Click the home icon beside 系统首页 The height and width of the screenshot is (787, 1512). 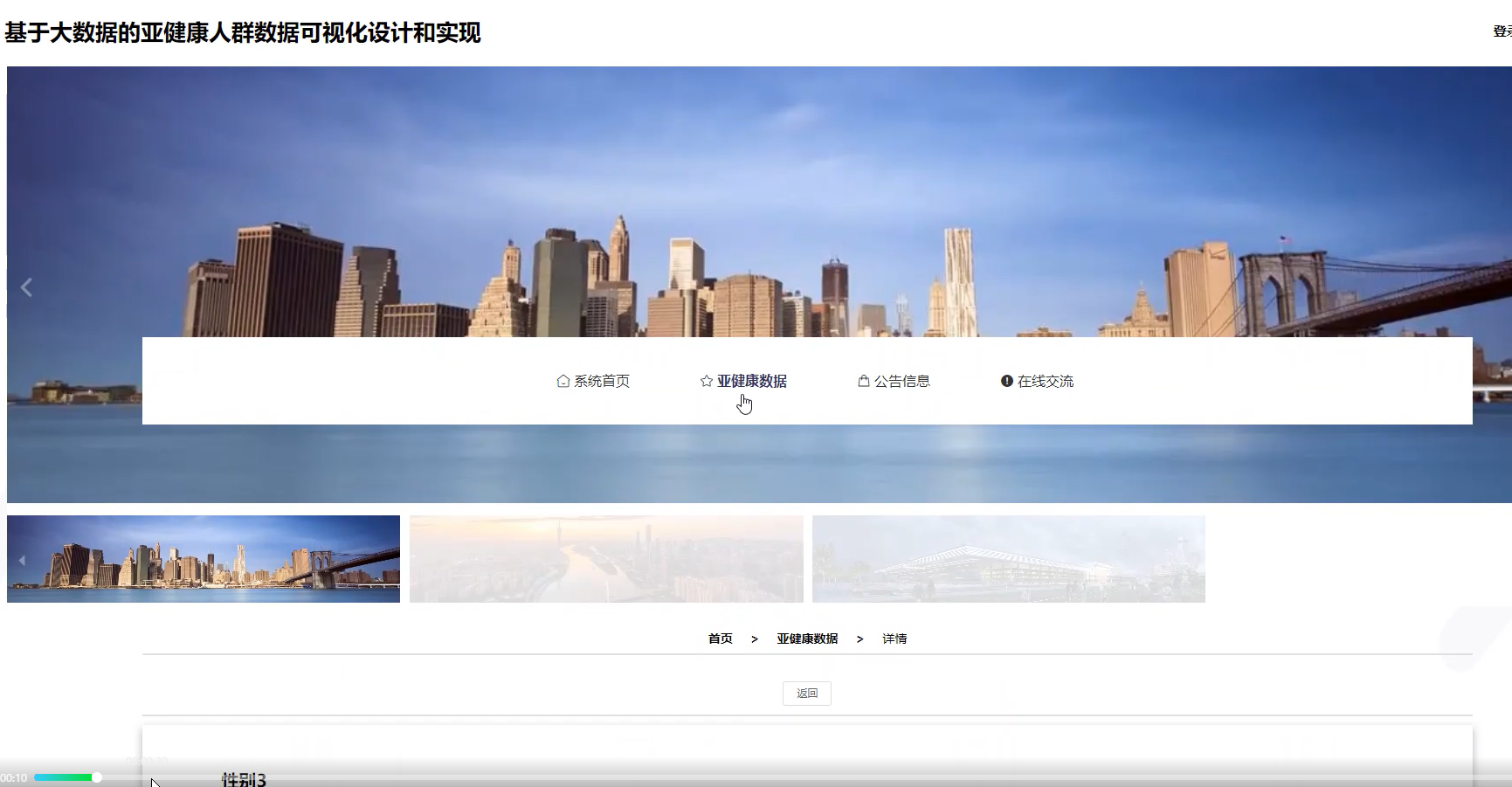click(x=563, y=381)
